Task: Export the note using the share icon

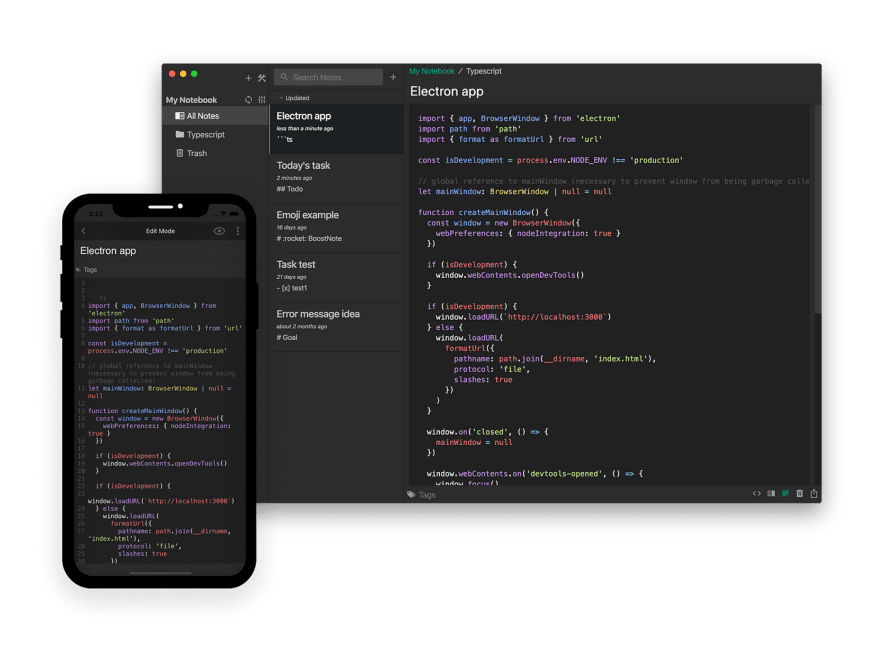Action: coord(814,493)
